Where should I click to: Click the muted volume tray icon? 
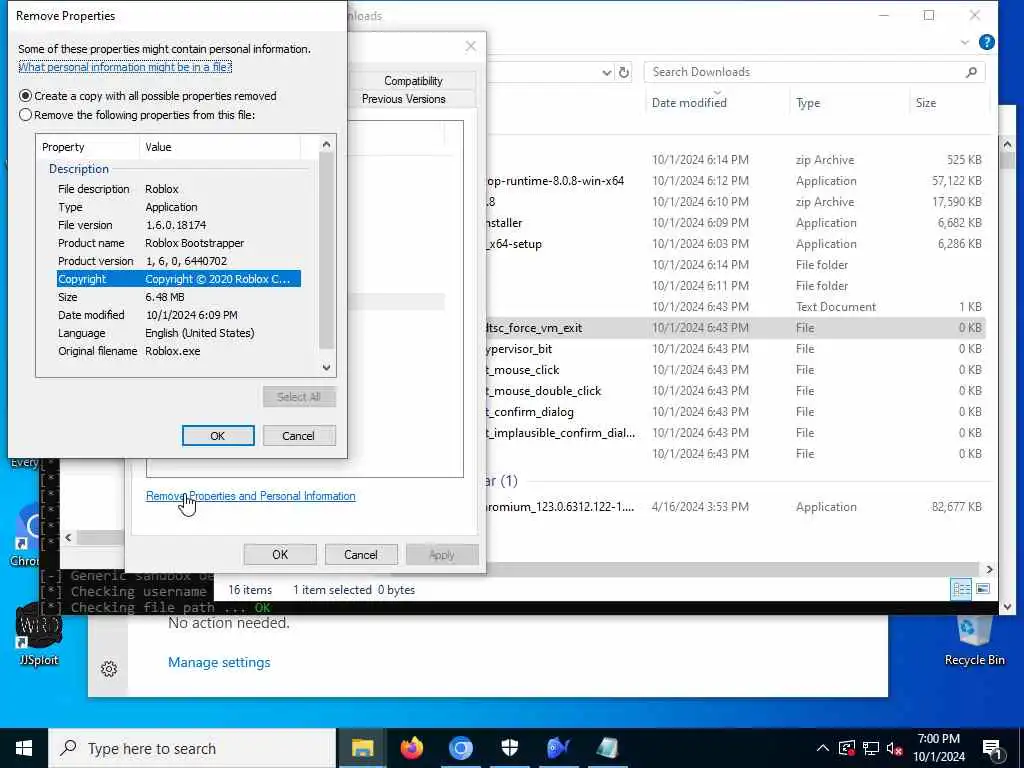(894, 748)
